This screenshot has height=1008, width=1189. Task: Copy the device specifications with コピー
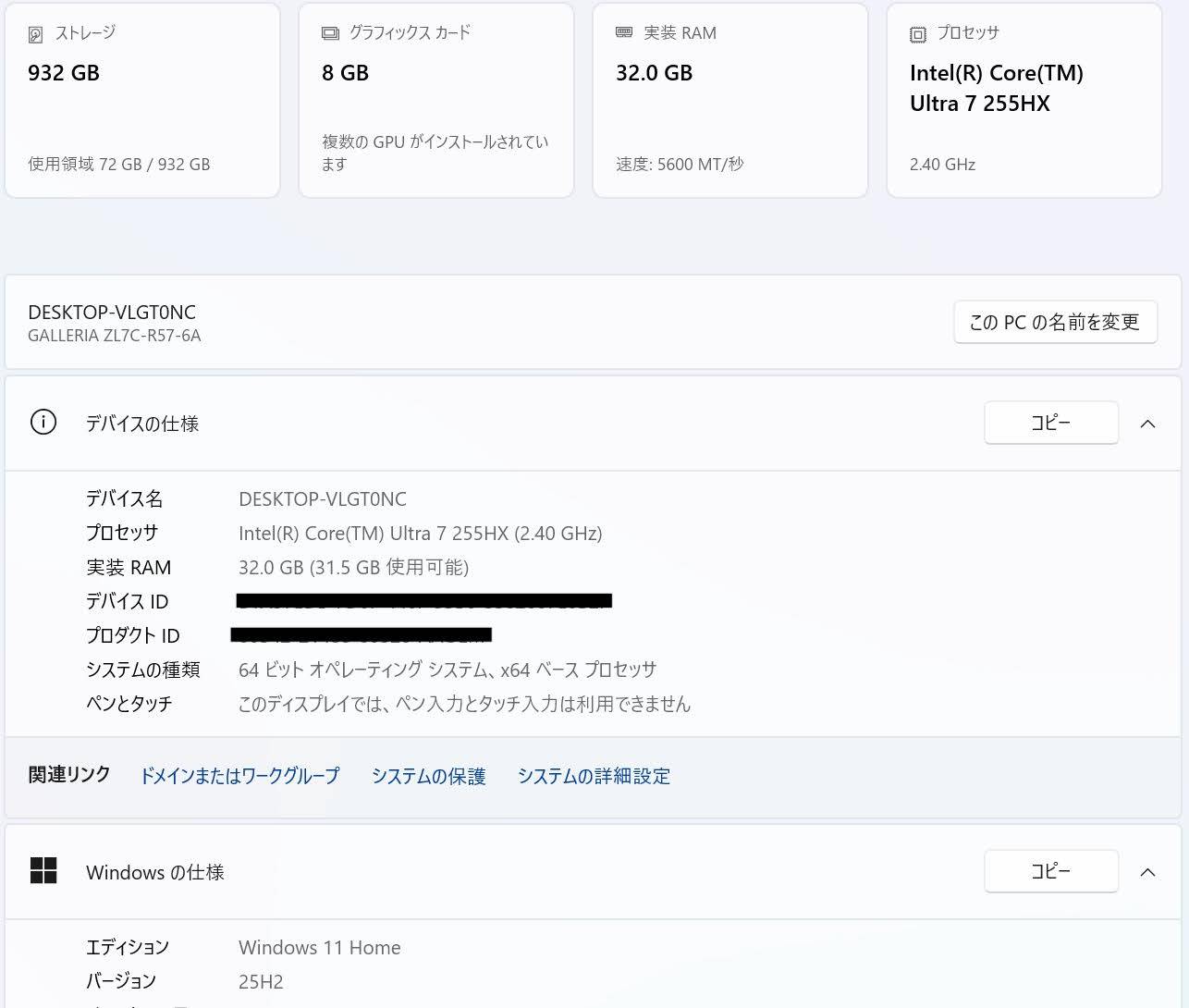1051,423
